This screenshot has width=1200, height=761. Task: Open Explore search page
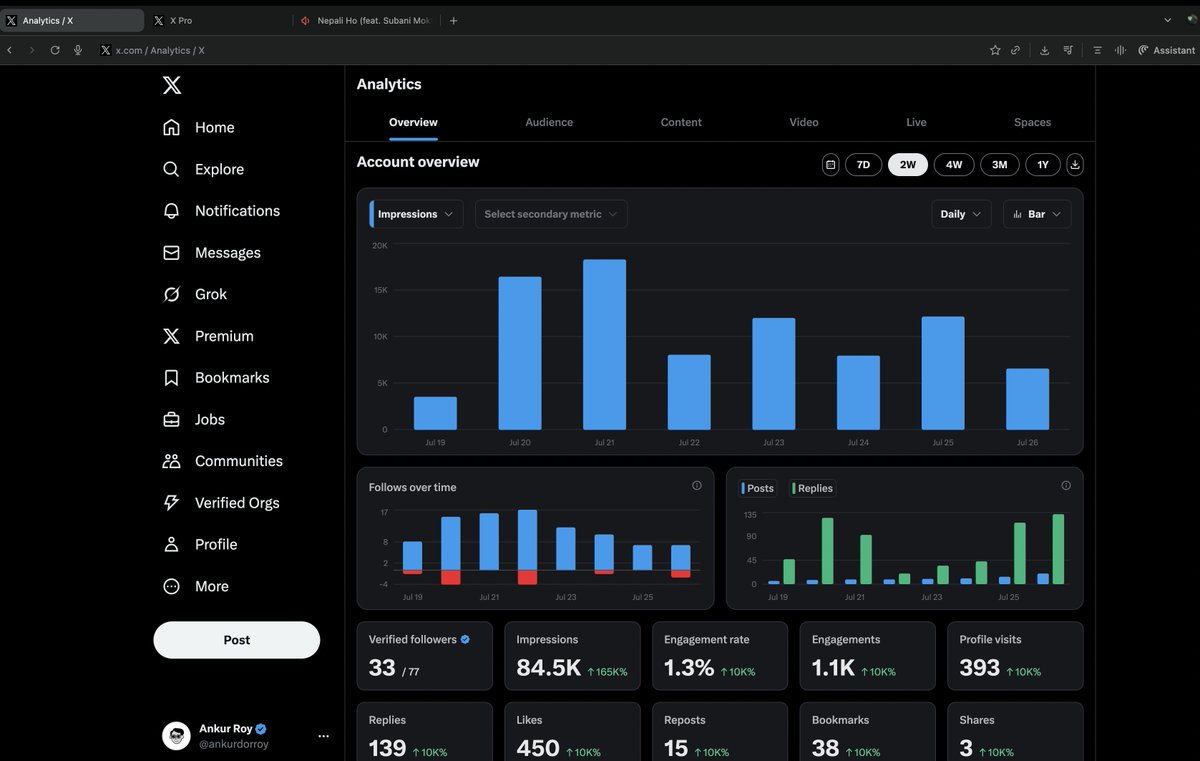(x=203, y=170)
